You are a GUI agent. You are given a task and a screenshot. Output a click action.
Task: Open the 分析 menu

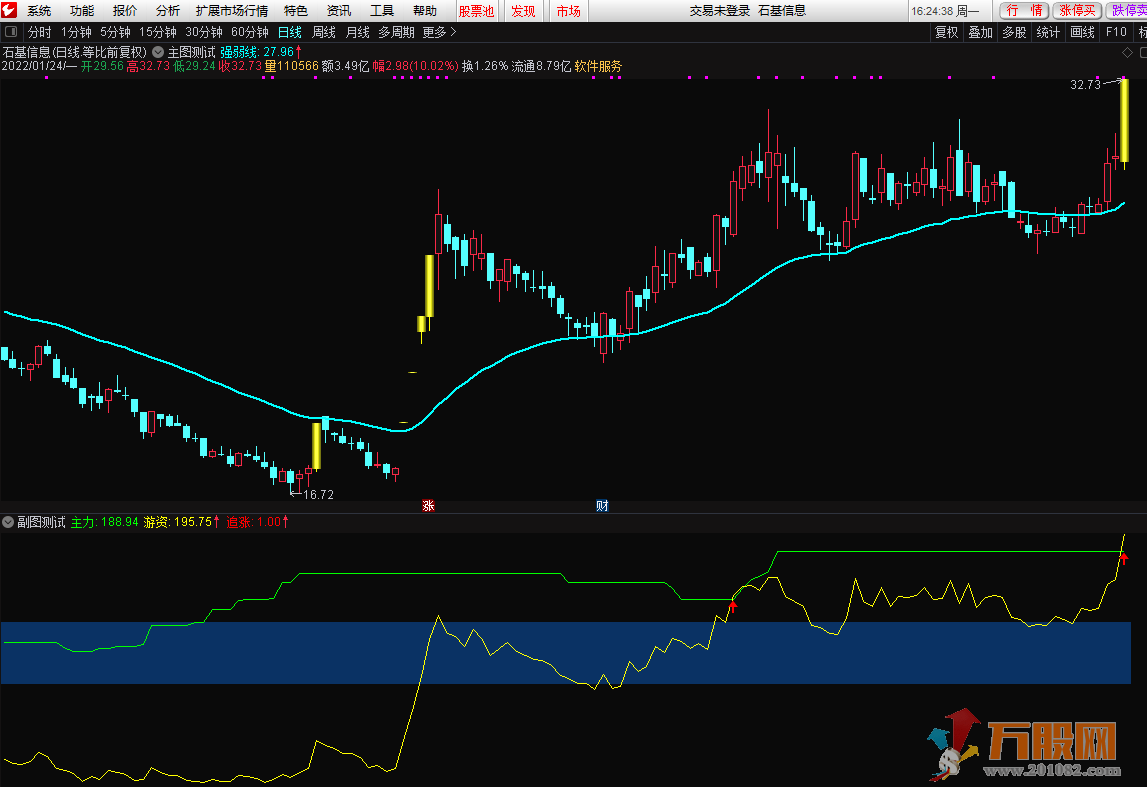(x=168, y=11)
